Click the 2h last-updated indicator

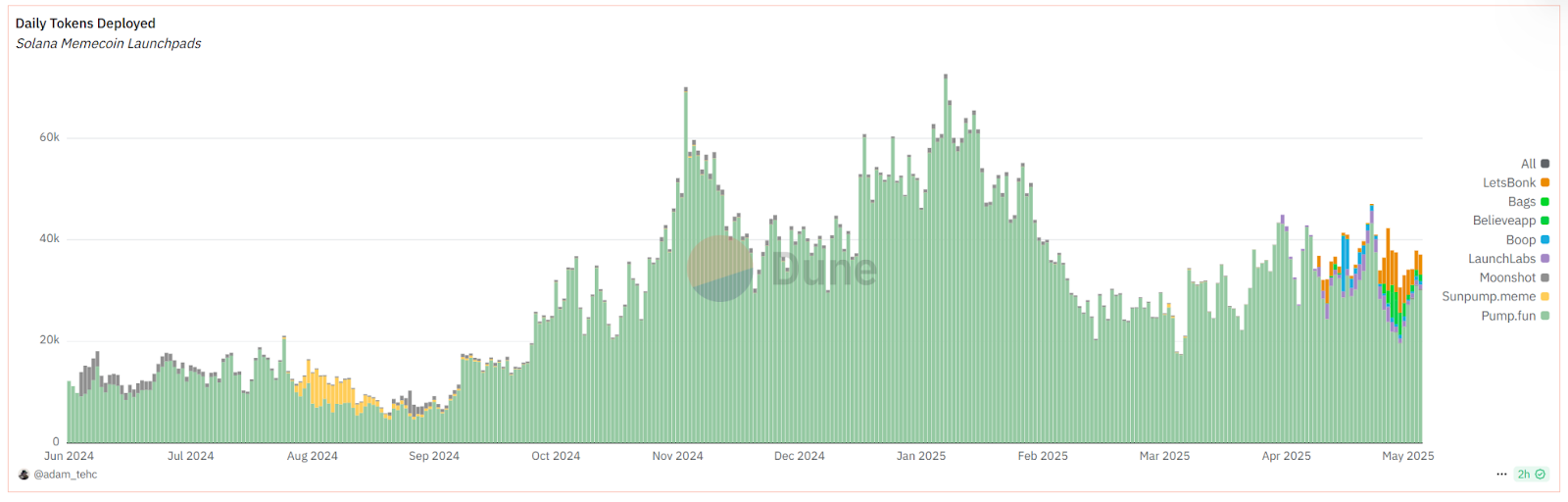coord(1524,475)
